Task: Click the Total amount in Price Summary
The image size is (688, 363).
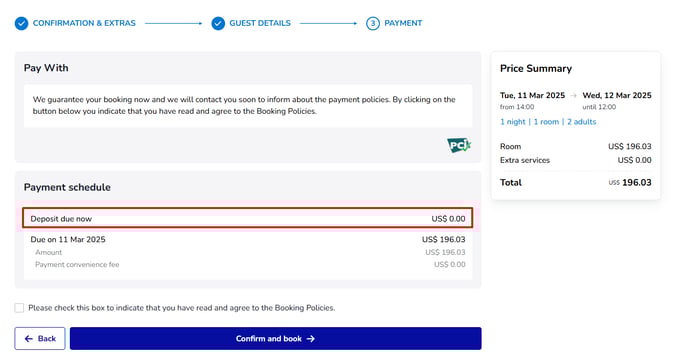Action: tap(630, 183)
